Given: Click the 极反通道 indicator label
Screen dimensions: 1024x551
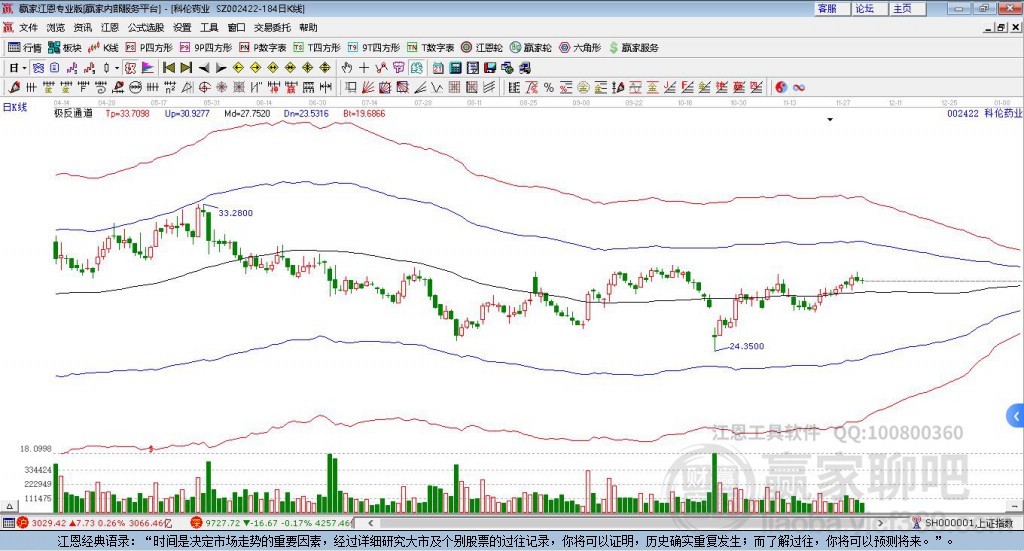Looking at the screenshot, I should [x=73, y=114].
